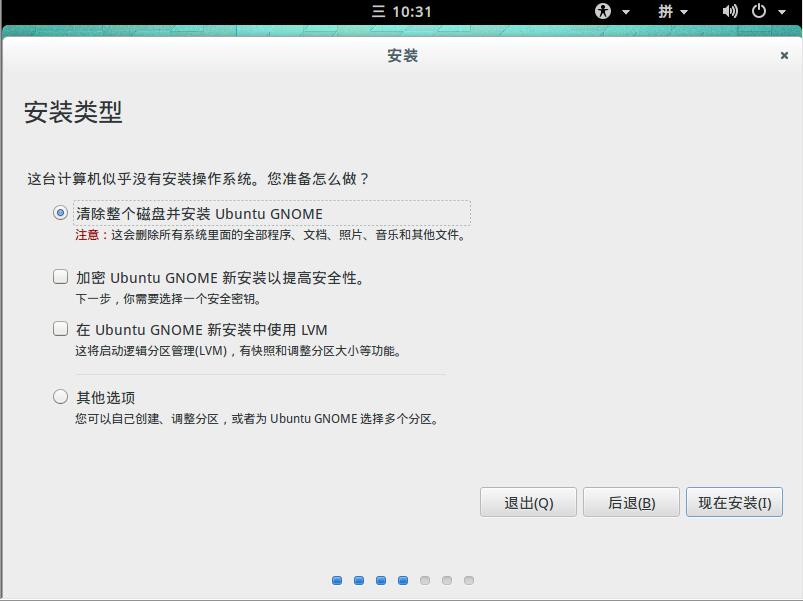The height and width of the screenshot is (601, 803).
Task: Click the volume speaker icon
Action: pos(730,11)
